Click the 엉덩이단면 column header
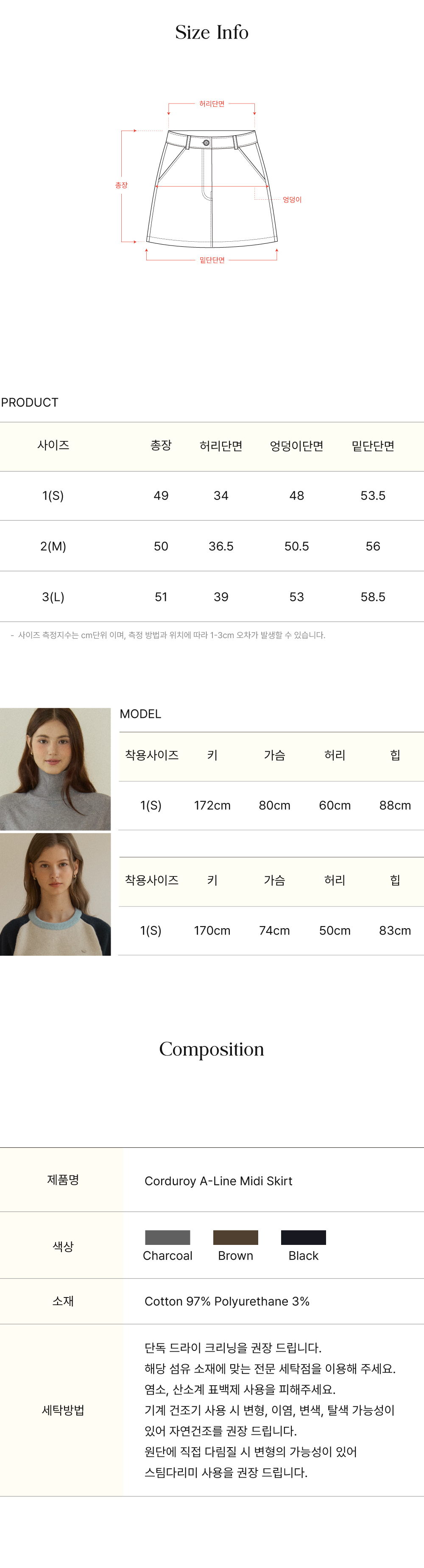 coord(296,446)
